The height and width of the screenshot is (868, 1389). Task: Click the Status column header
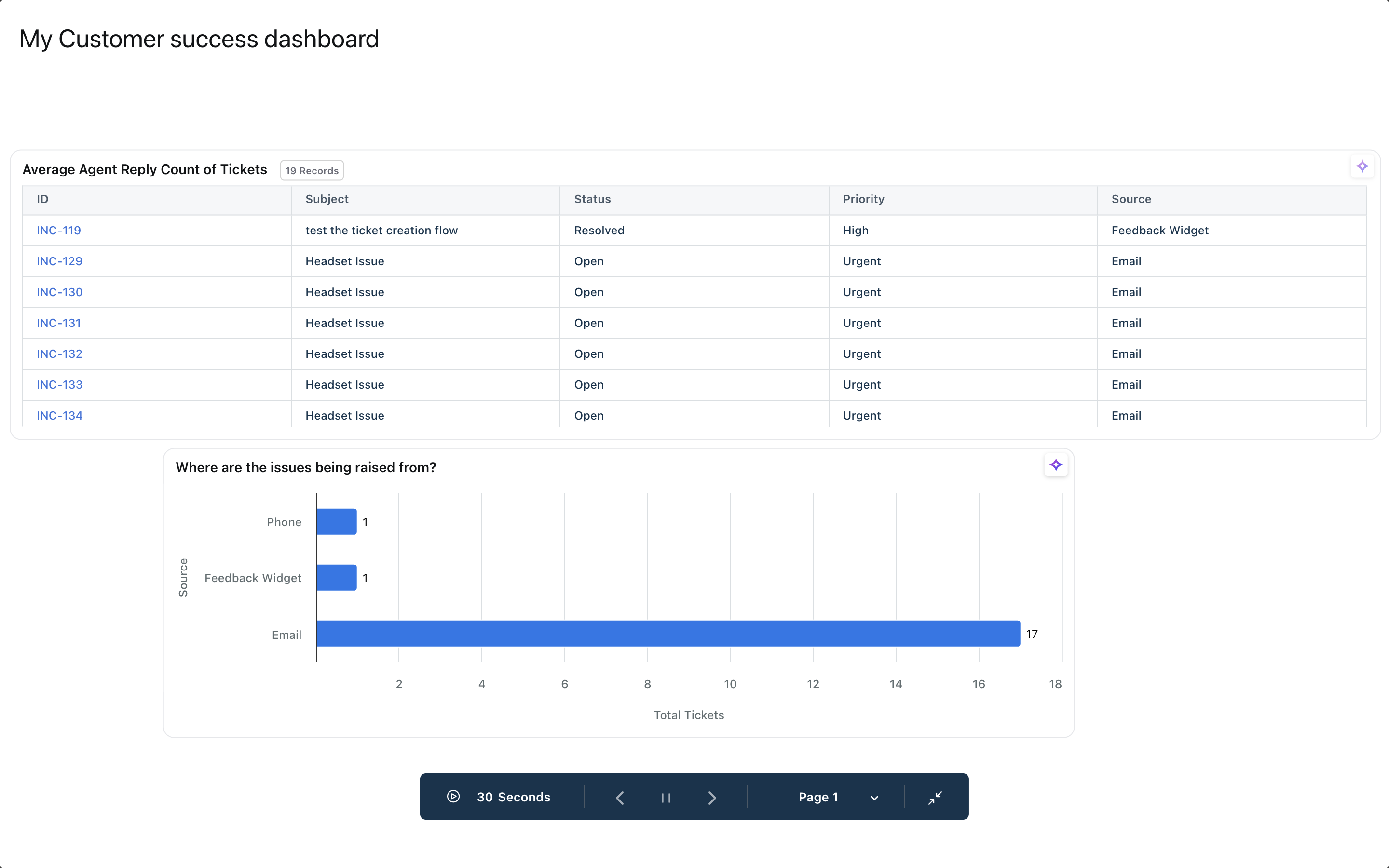tap(592, 199)
